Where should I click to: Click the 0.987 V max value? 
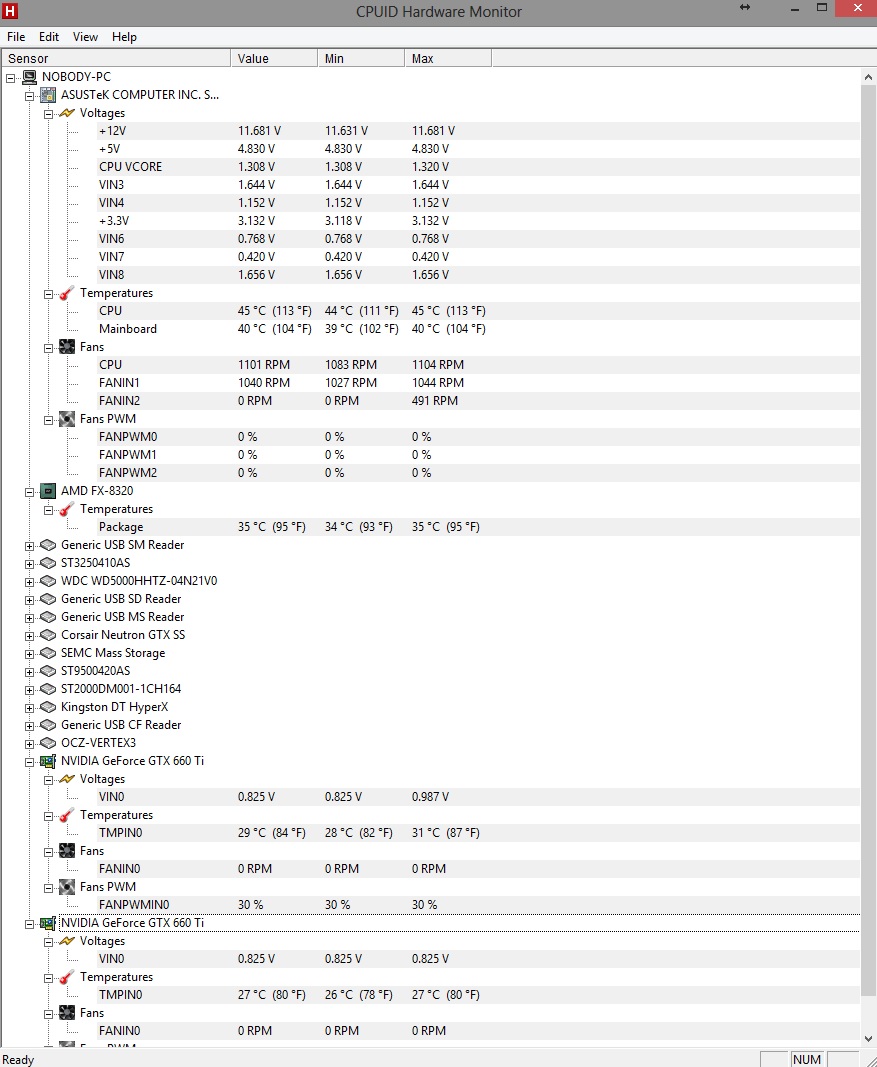tap(430, 797)
